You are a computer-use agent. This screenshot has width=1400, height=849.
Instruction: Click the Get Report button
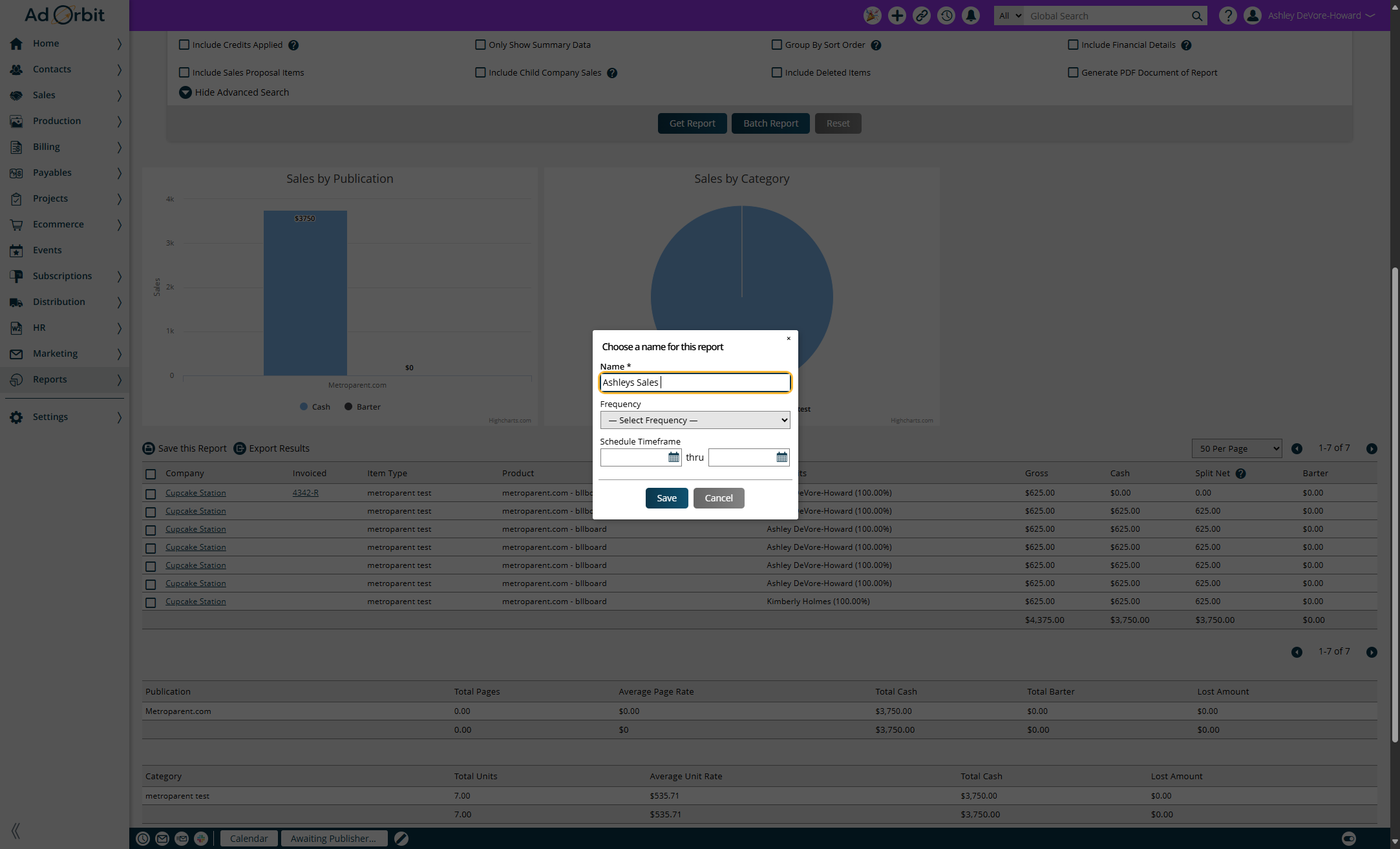(x=692, y=123)
